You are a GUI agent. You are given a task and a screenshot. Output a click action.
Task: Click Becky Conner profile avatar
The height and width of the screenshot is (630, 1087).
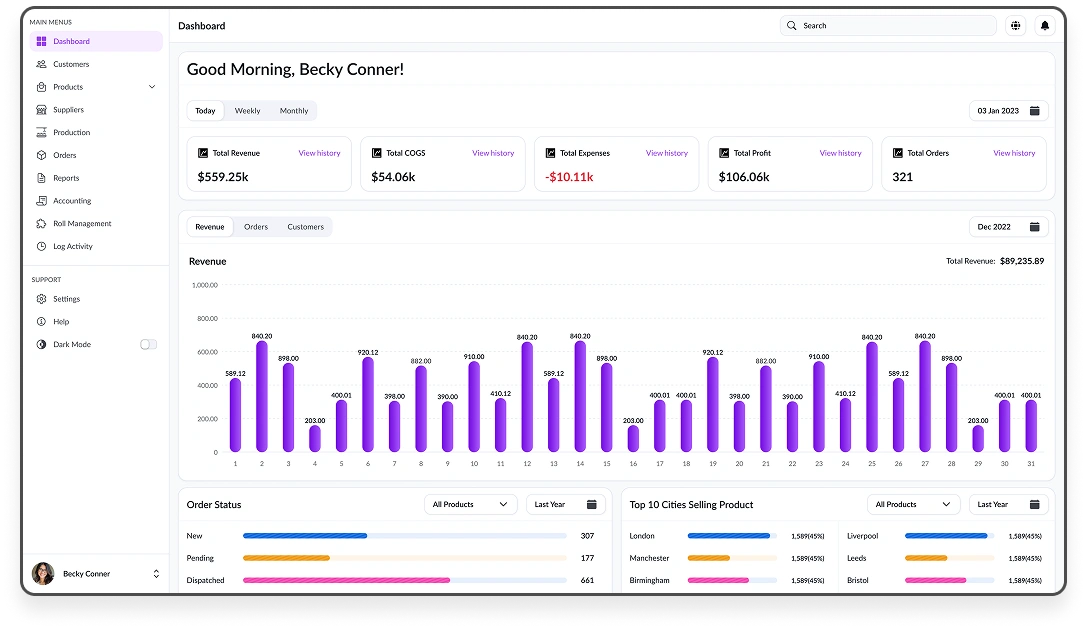pos(43,574)
